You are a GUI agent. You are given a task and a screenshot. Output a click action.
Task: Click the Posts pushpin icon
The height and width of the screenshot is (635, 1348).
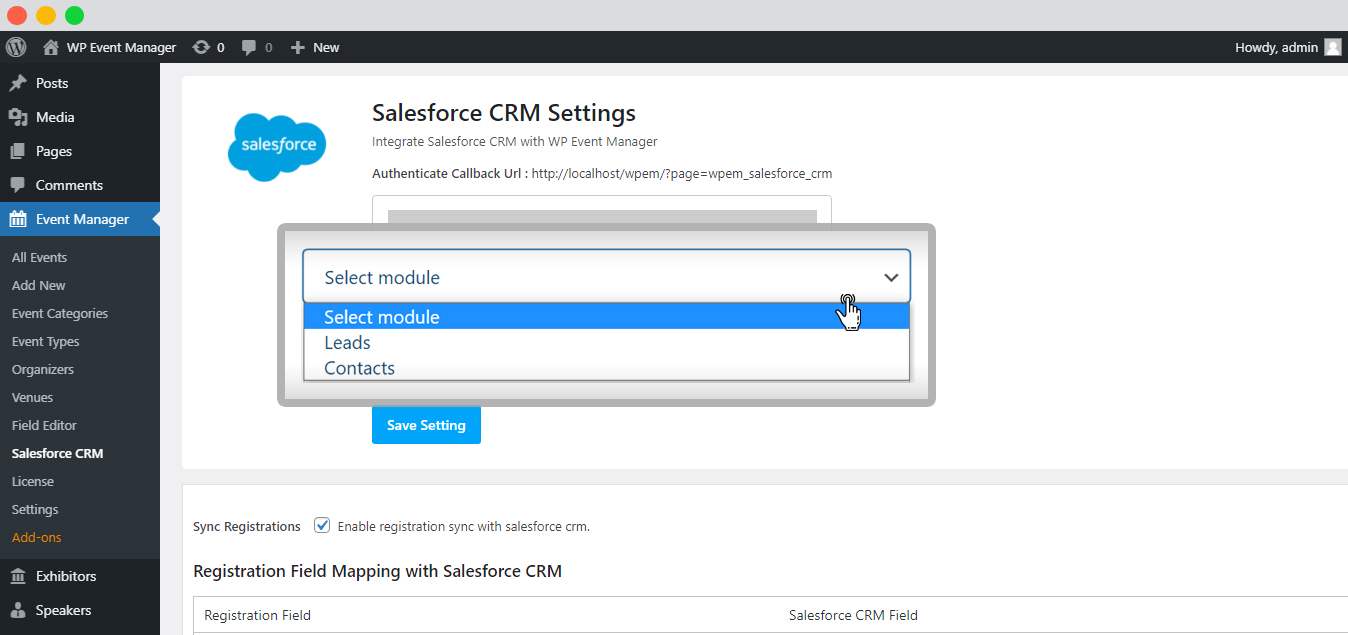18,83
